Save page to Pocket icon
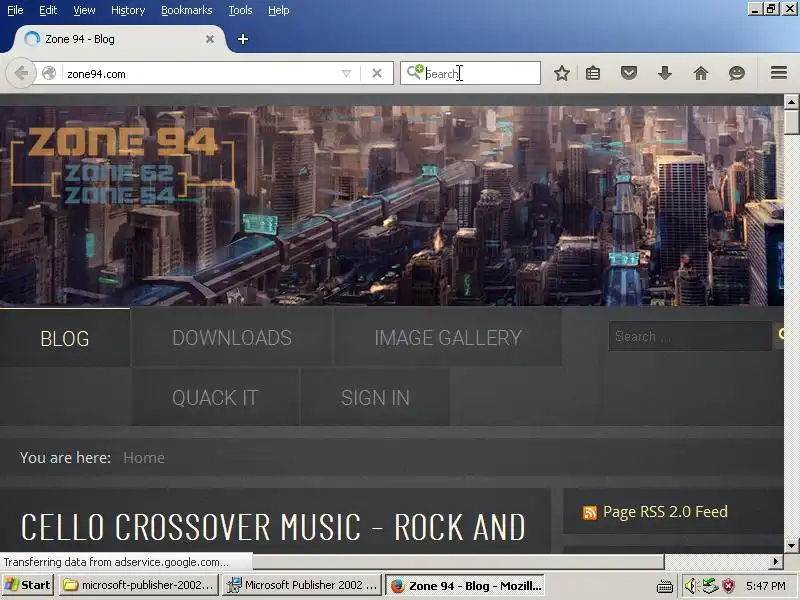Viewport: 800px width, 600px height. (629, 73)
